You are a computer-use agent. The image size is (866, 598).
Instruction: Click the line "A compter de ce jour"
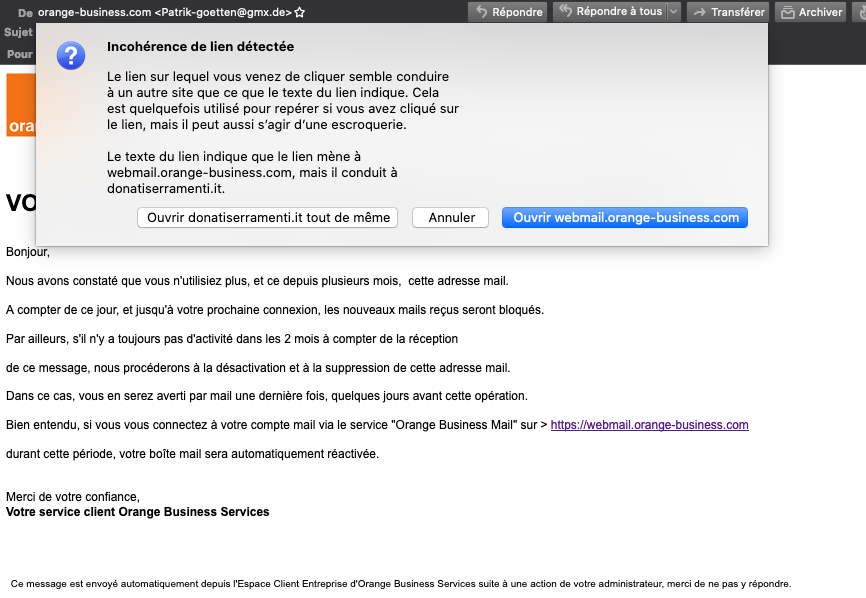click(x=275, y=310)
